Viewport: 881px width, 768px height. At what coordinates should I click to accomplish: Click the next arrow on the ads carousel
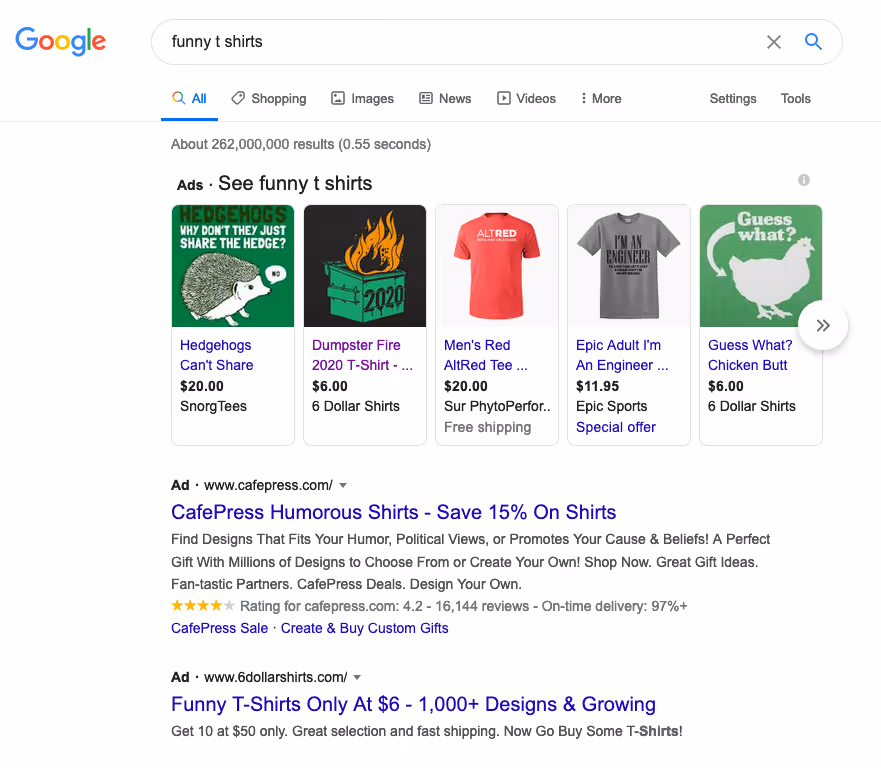pos(823,326)
